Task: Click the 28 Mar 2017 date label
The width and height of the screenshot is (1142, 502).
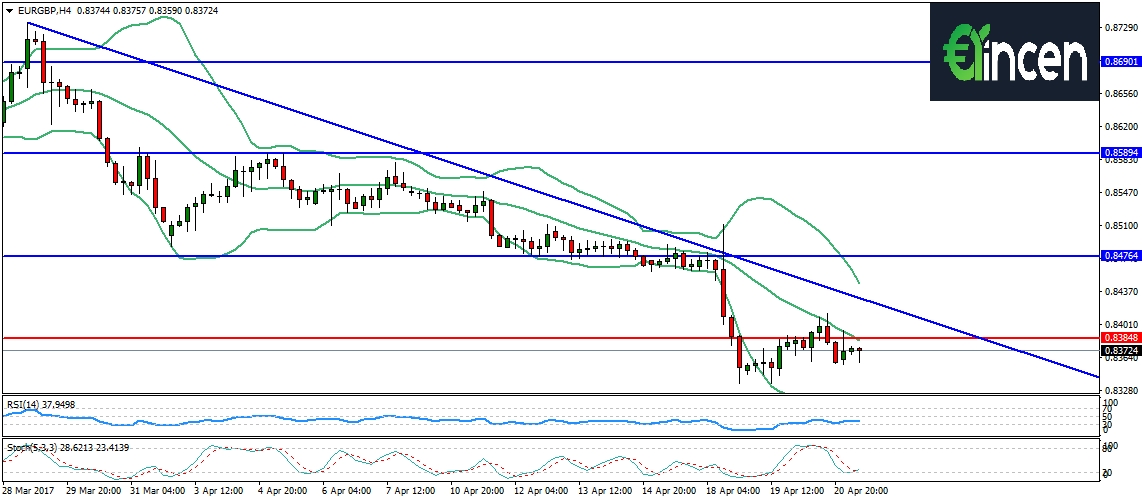Action: pyautogui.click(x=28, y=492)
